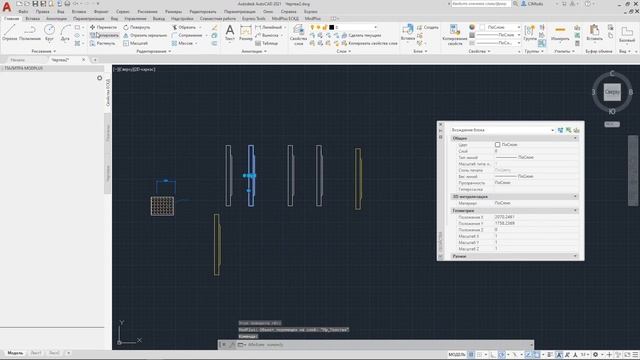Viewport: 640px width, 360px height.
Task: Add a new drawing tab with plus button
Action: [x=95, y=60]
